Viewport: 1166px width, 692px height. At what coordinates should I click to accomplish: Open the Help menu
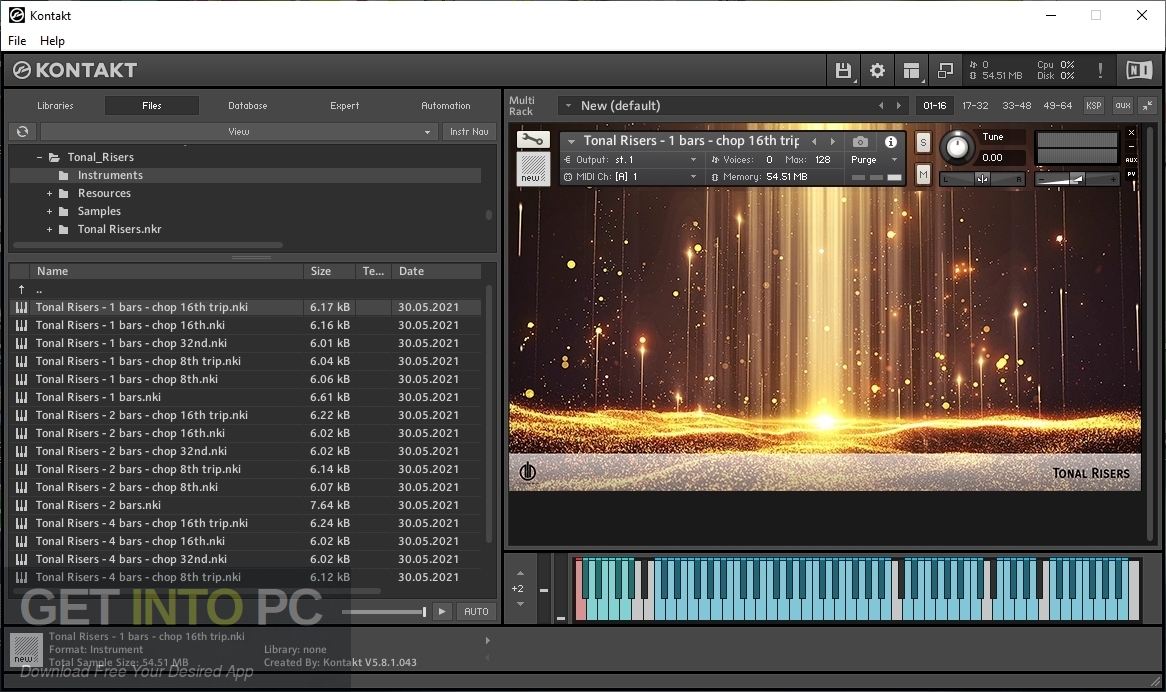pos(52,41)
